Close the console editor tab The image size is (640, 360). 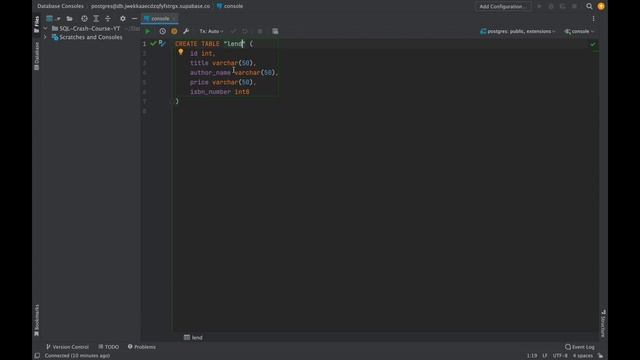[x=174, y=18]
